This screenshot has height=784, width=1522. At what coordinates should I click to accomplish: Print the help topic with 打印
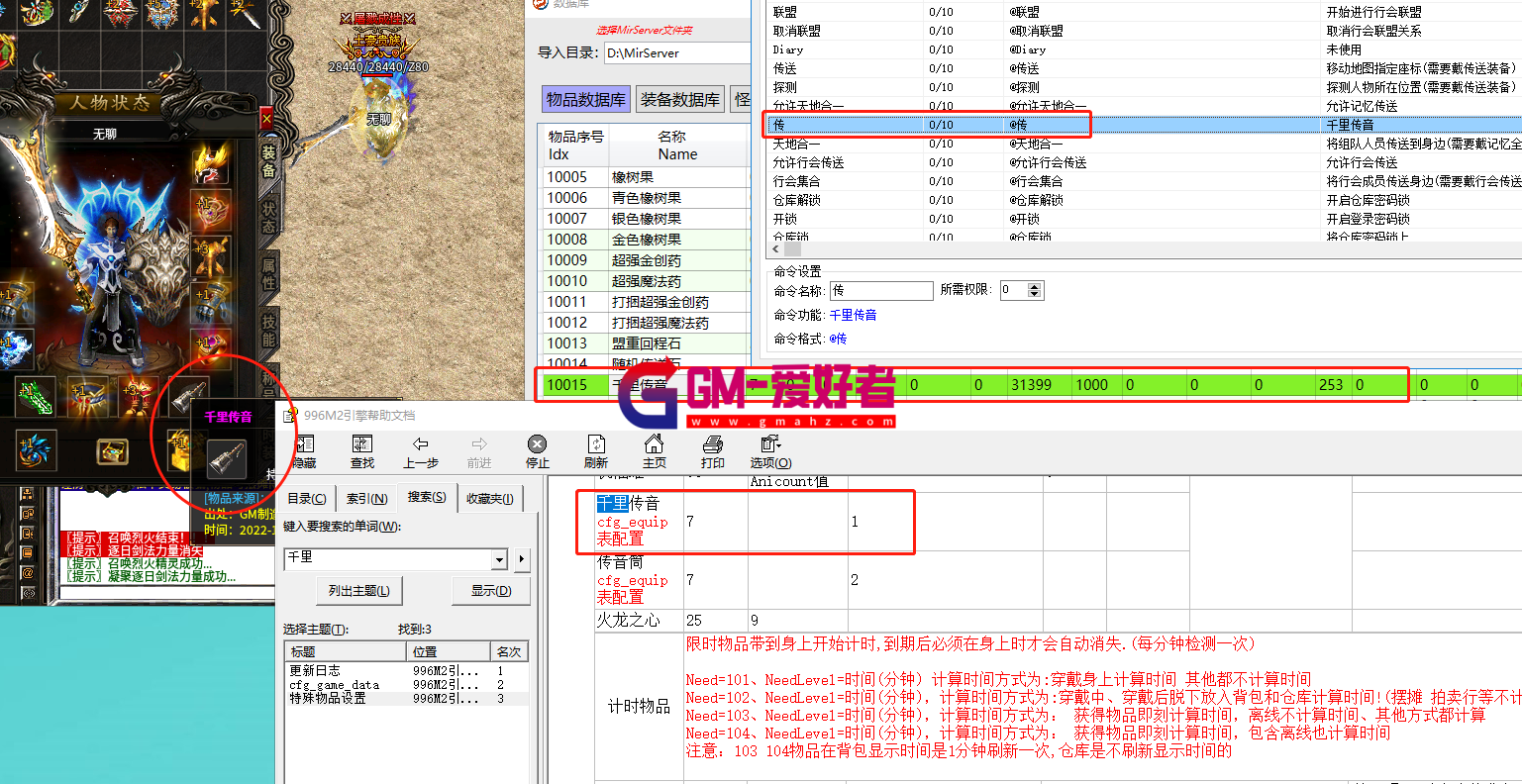click(713, 450)
